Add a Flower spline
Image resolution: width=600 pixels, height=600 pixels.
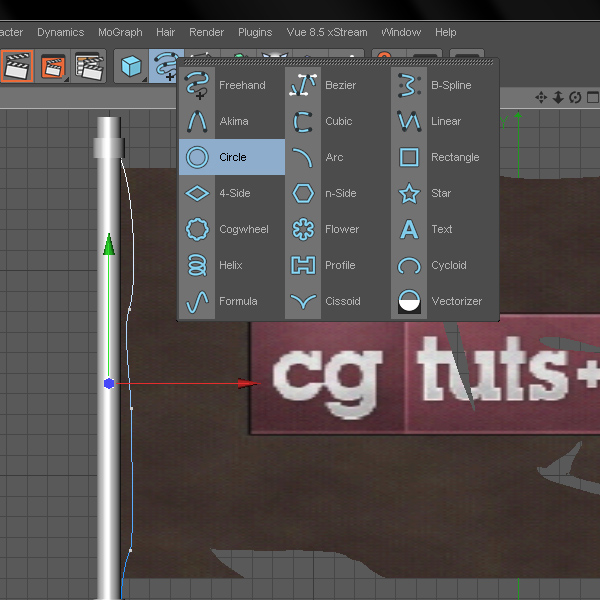click(x=338, y=229)
